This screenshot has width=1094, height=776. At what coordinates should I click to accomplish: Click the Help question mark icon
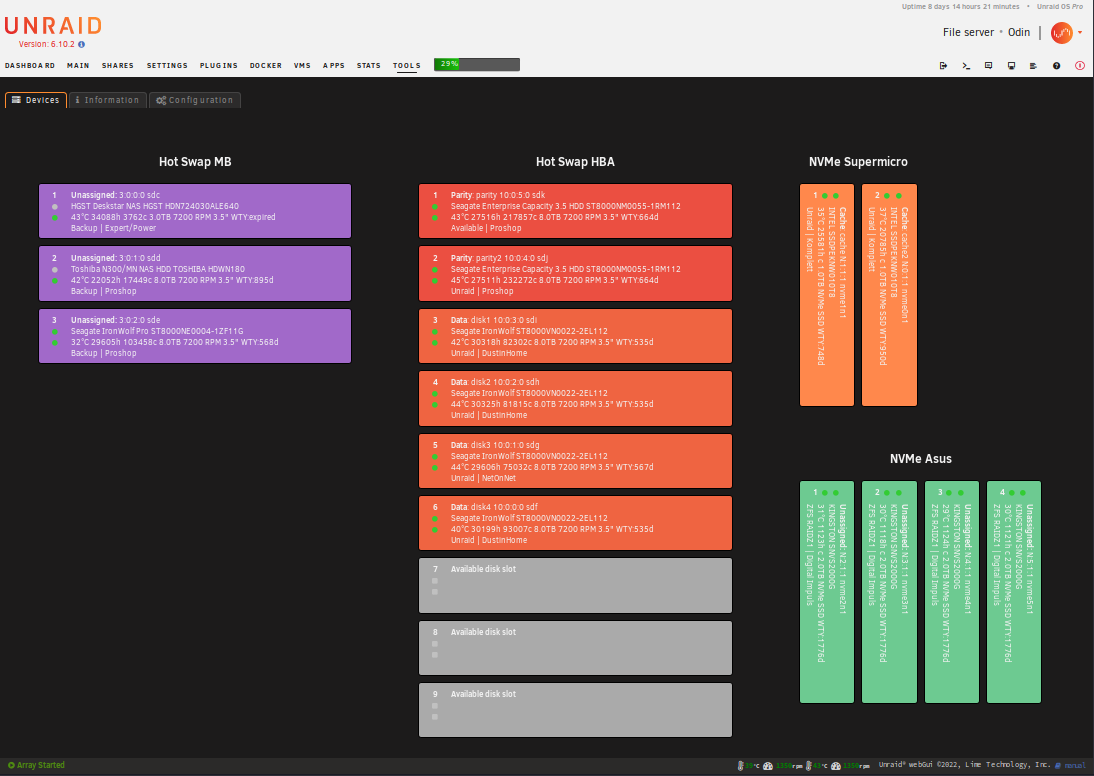1056,66
